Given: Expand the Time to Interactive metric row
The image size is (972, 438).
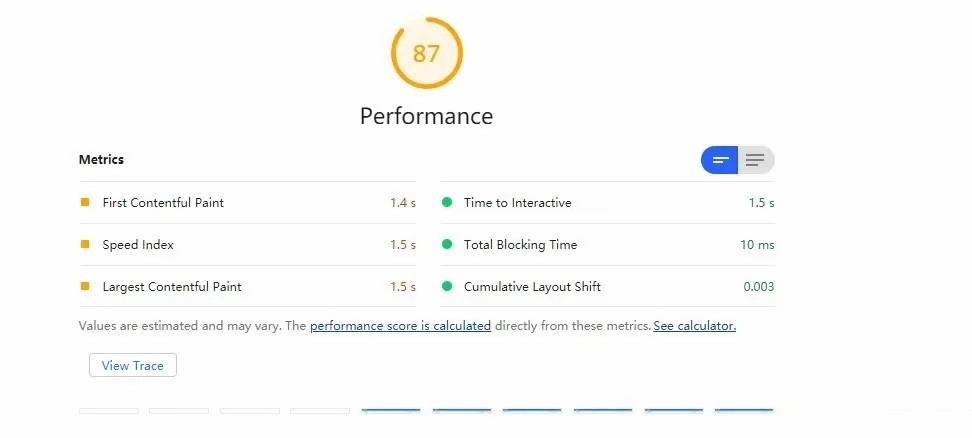Looking at the screenshot, I should coord(517,203).
